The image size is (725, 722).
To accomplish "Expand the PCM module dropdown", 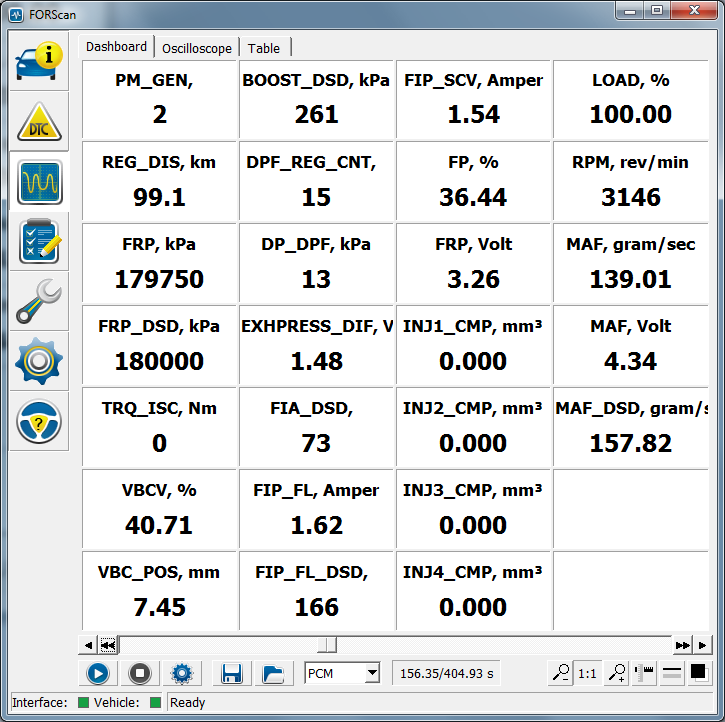I will [x=372, y=673].
